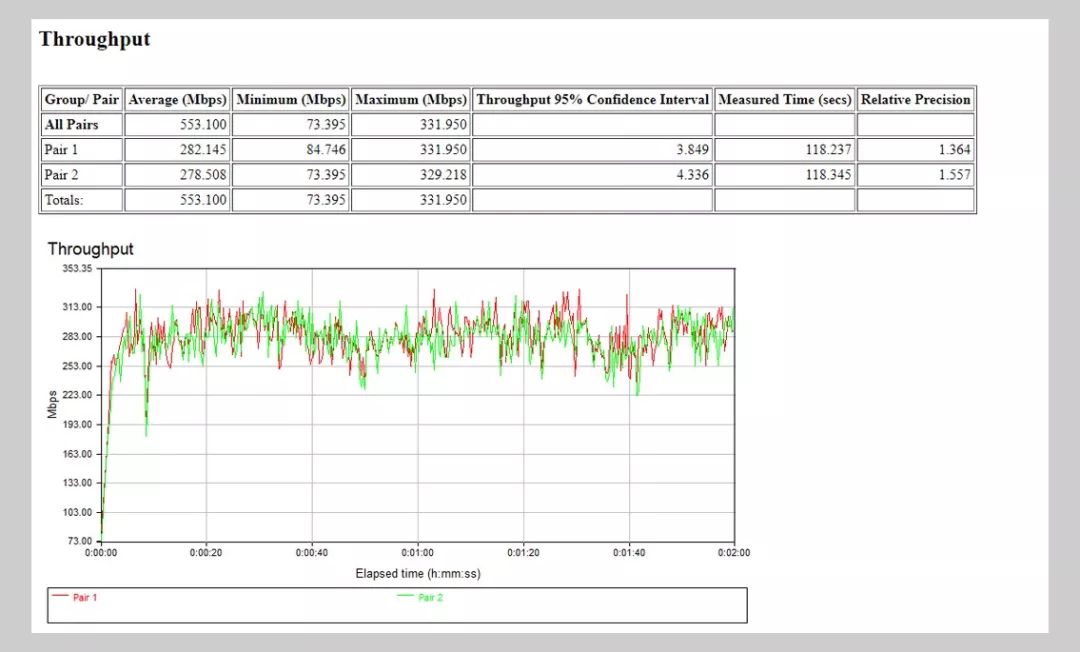Viewport: 1080px width, 652px height.
Task: Click the 1.364 relative precision cell
Action: tap(955, 150)
